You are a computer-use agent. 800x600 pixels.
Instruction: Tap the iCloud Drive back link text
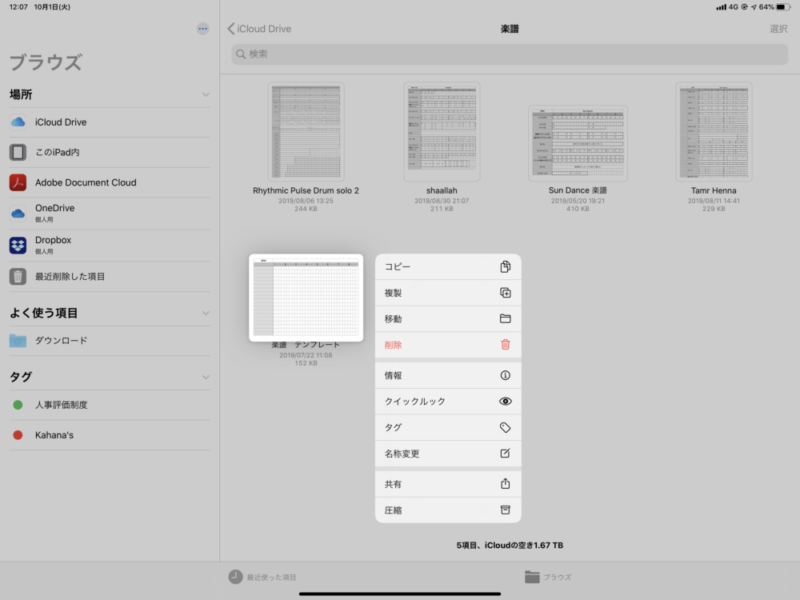pos(264,29)
